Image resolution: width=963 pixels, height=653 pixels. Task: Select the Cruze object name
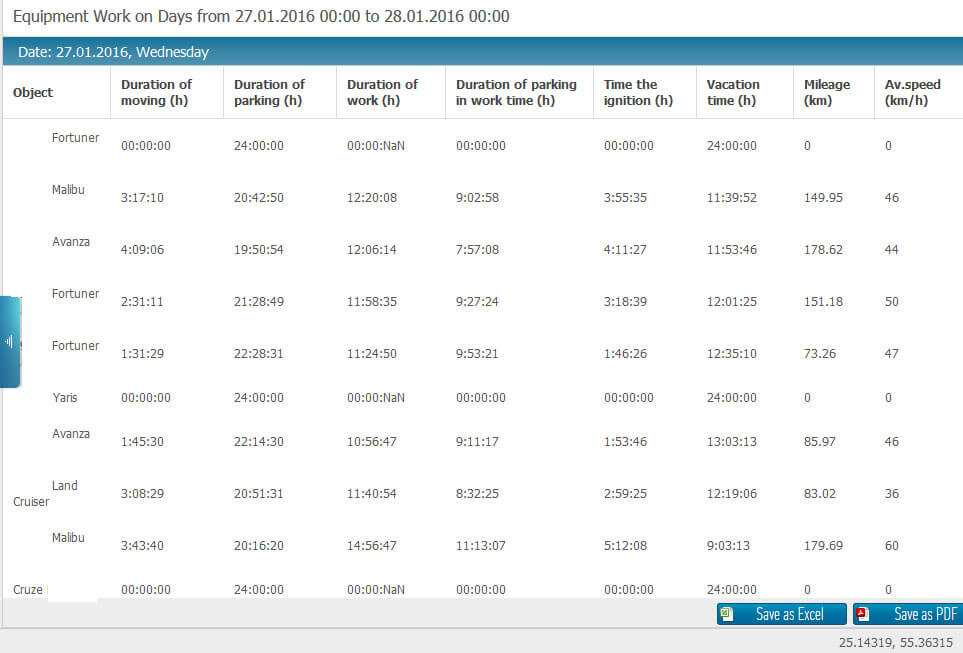pyautogui.click(x=28, y=590)
